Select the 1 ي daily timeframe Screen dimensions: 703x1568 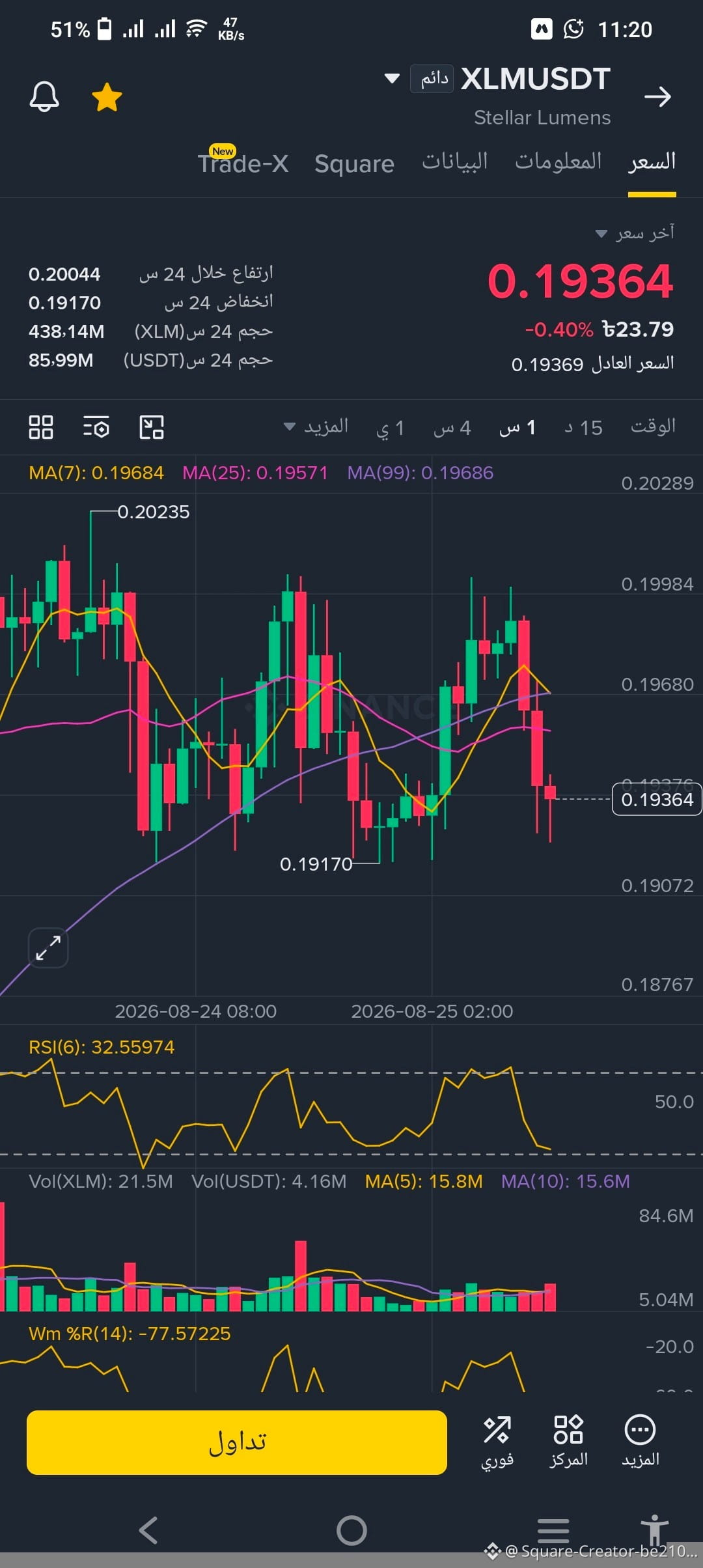[x=391, y=428]
